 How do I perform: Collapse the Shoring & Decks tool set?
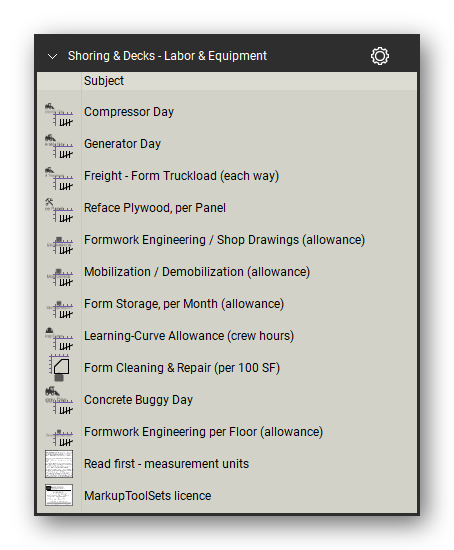pyautogui.click(x=53, y=56)
